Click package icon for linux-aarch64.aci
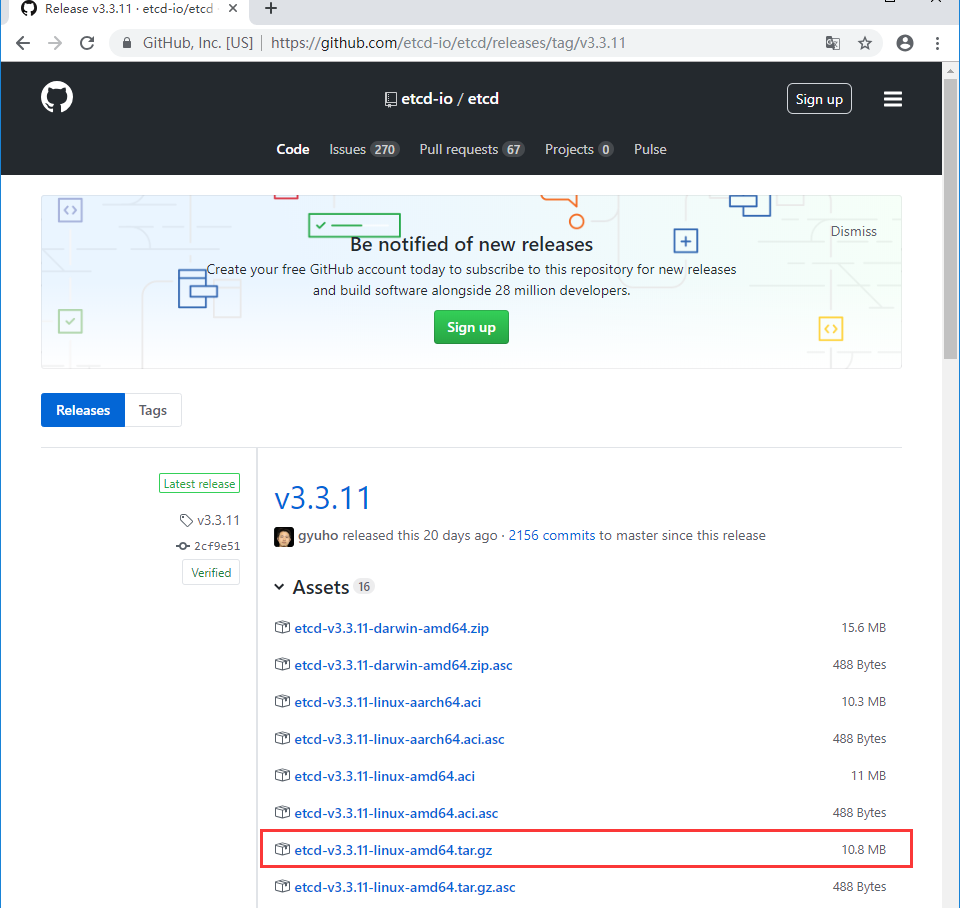 point(282,702)
